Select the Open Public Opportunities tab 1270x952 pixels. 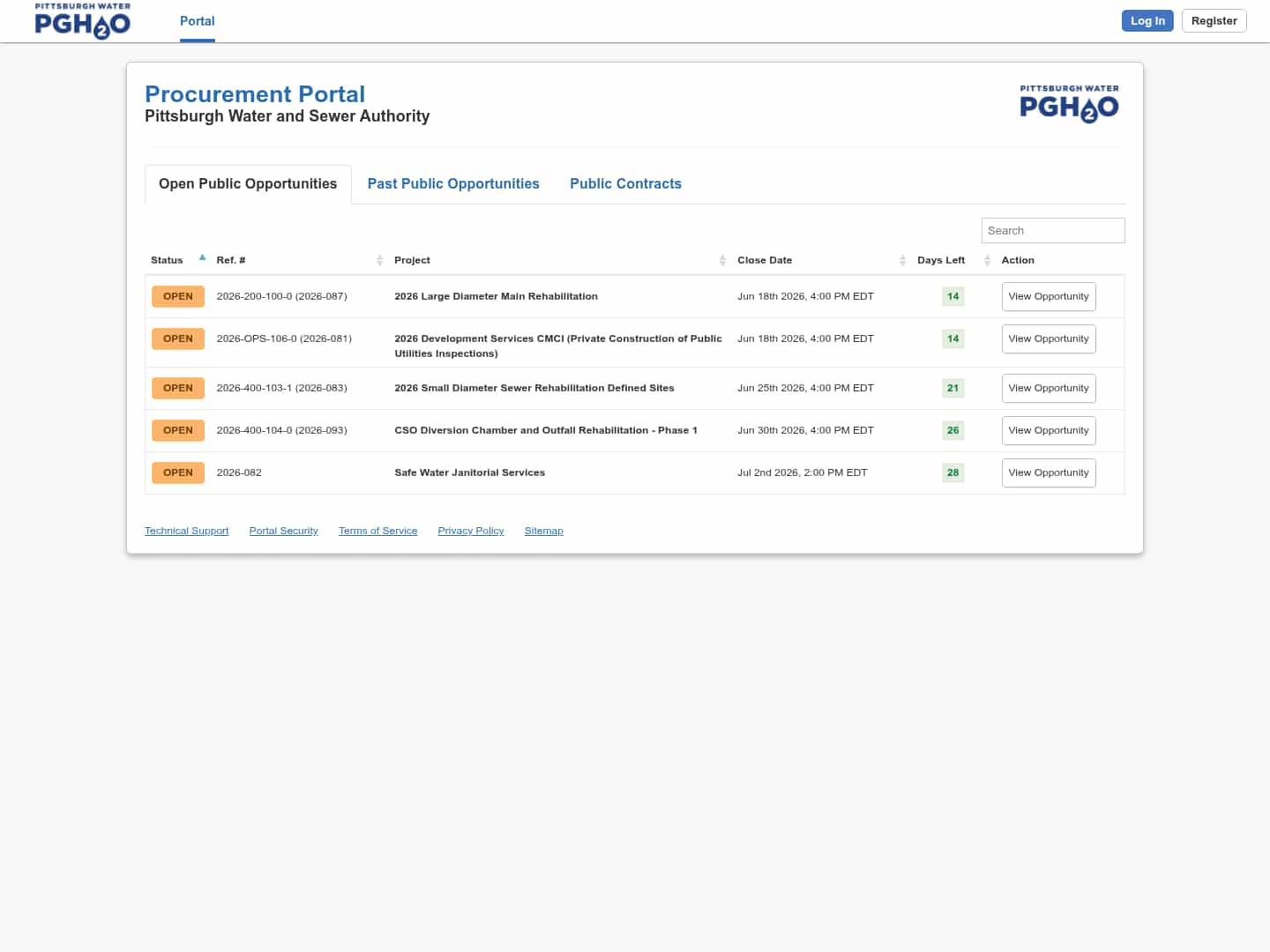coord(248,183)
